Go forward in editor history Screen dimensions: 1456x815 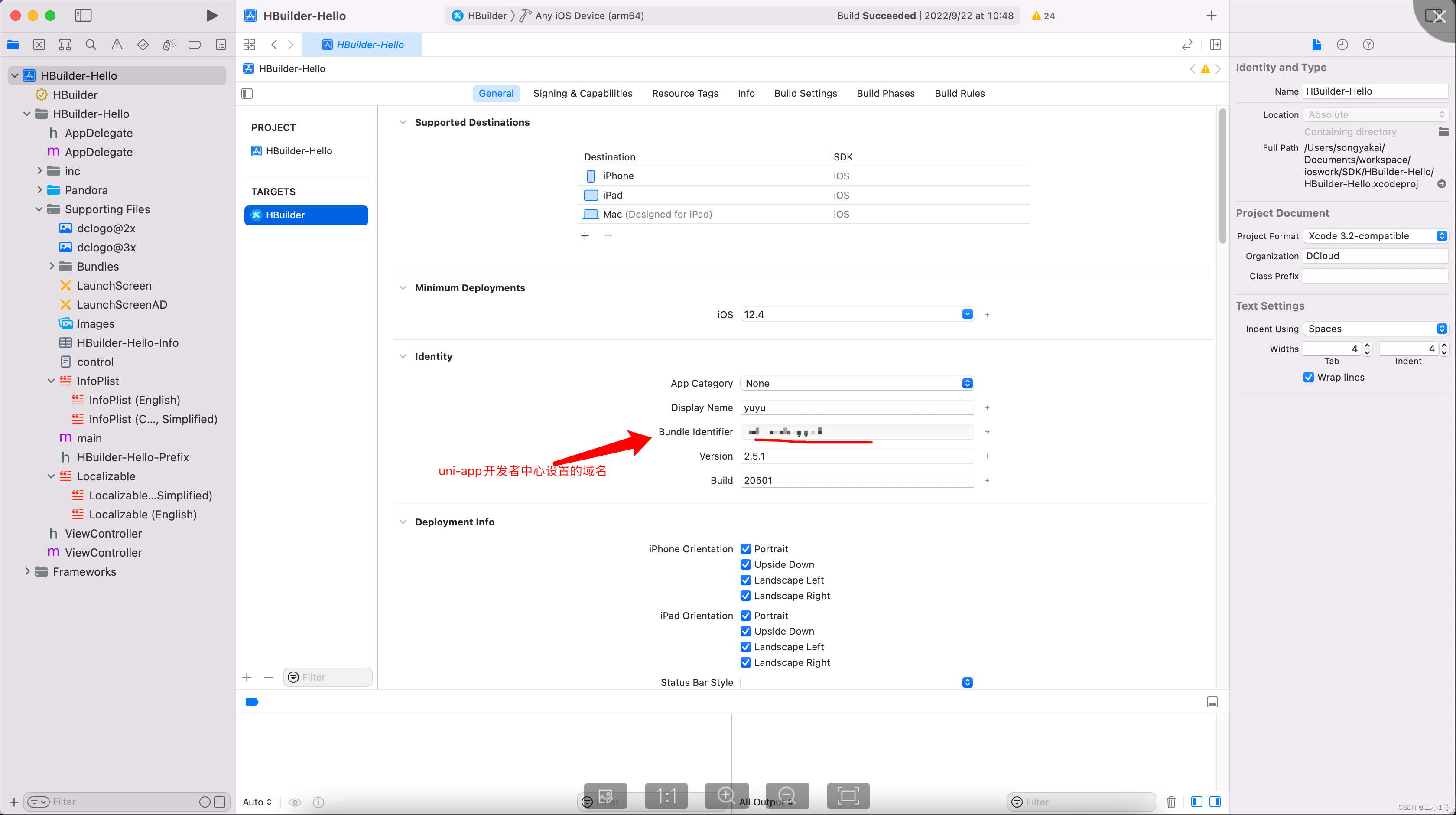[290, 45]
